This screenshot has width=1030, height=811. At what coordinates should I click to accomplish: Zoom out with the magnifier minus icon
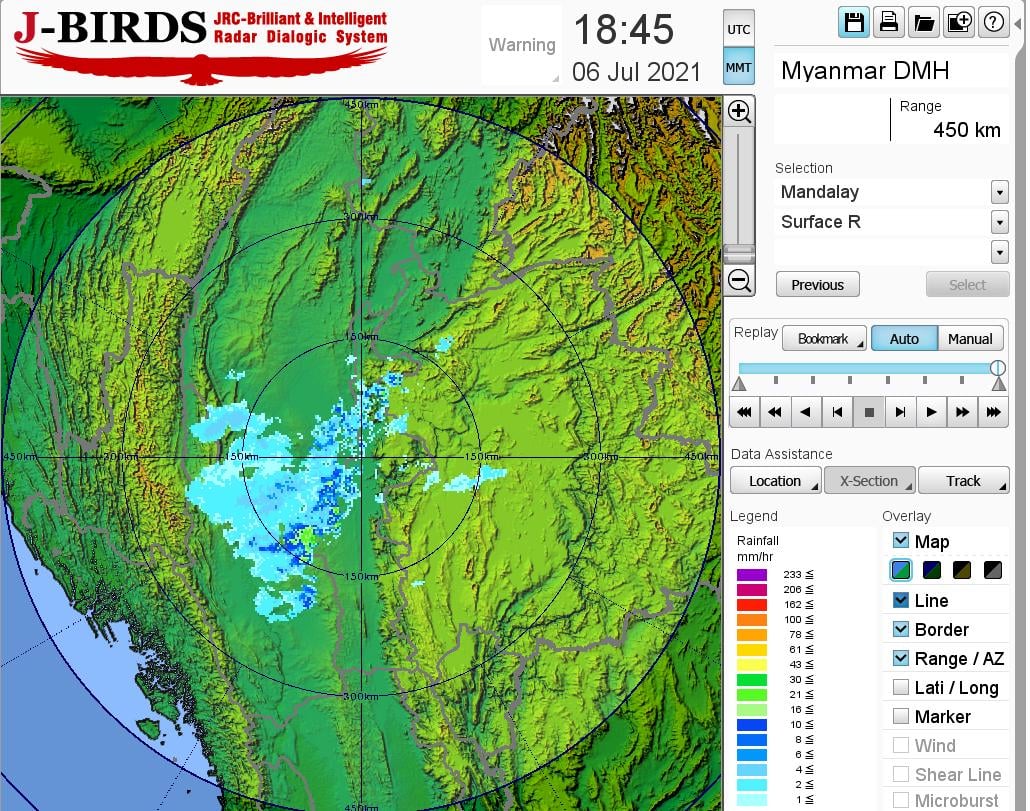tap(739, 281)
